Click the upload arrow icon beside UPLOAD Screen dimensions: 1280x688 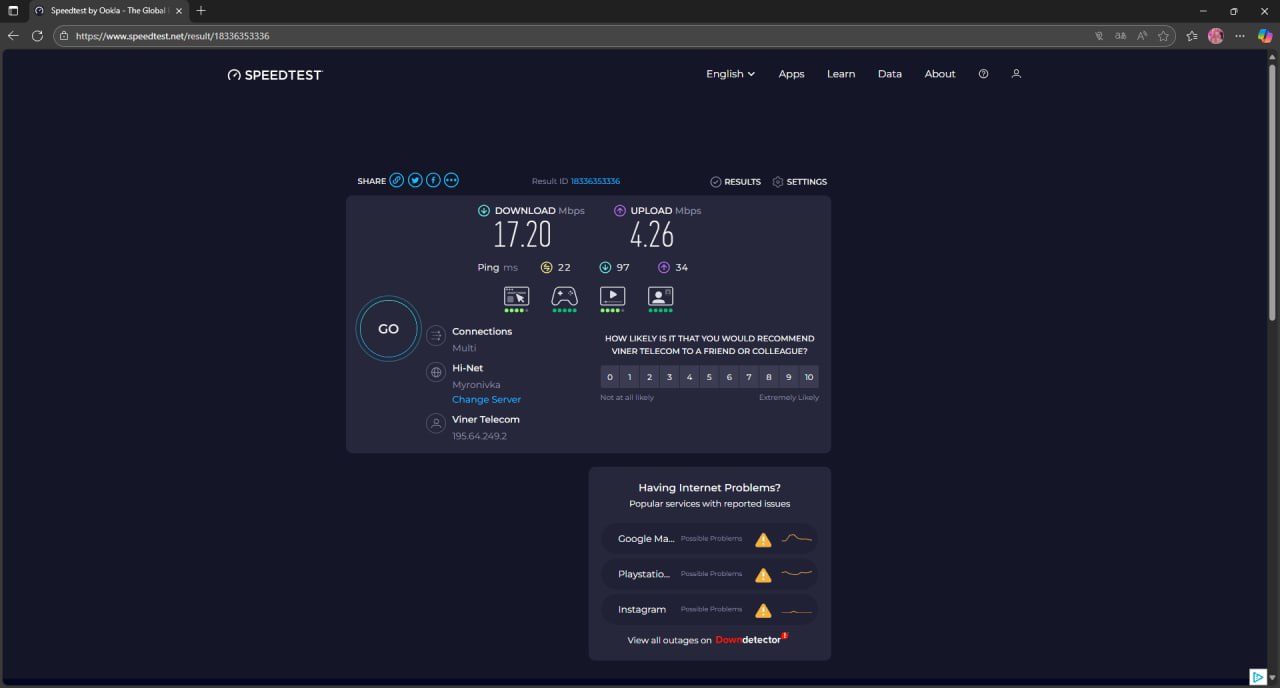click(x=620, y=211)
